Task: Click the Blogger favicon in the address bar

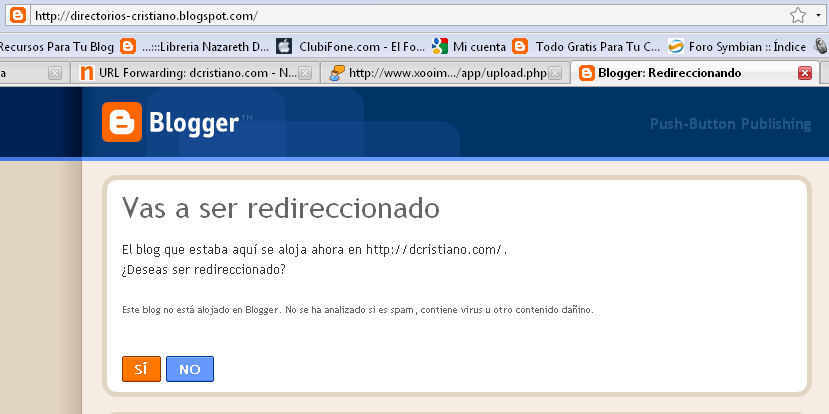Action: (18, 15)
